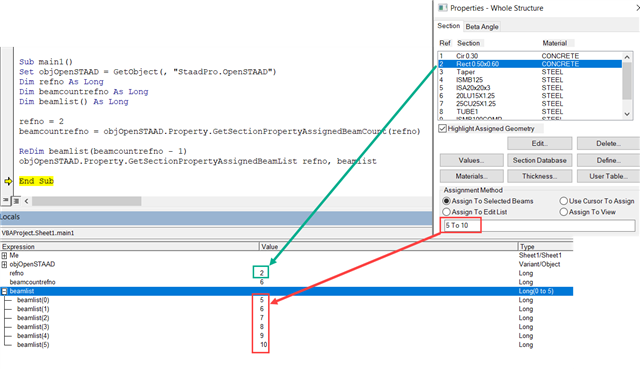Click the full module view icon
This screenshot has width=640, height=369.
(16, 201)
